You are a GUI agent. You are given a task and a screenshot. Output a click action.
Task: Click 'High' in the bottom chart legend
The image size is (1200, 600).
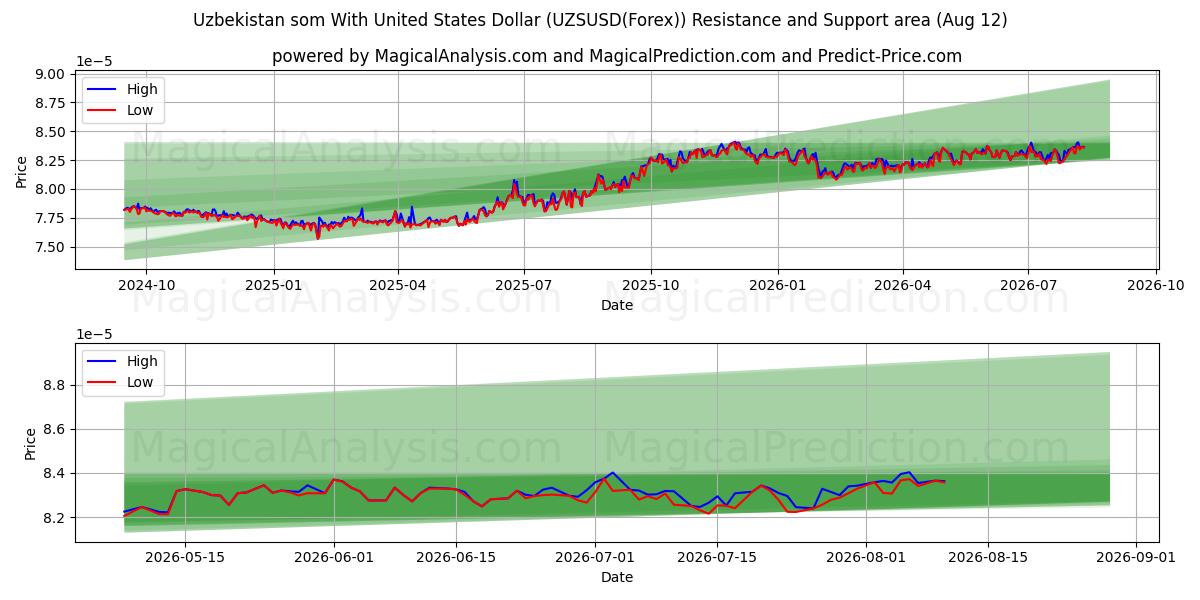tap(142, 361)
